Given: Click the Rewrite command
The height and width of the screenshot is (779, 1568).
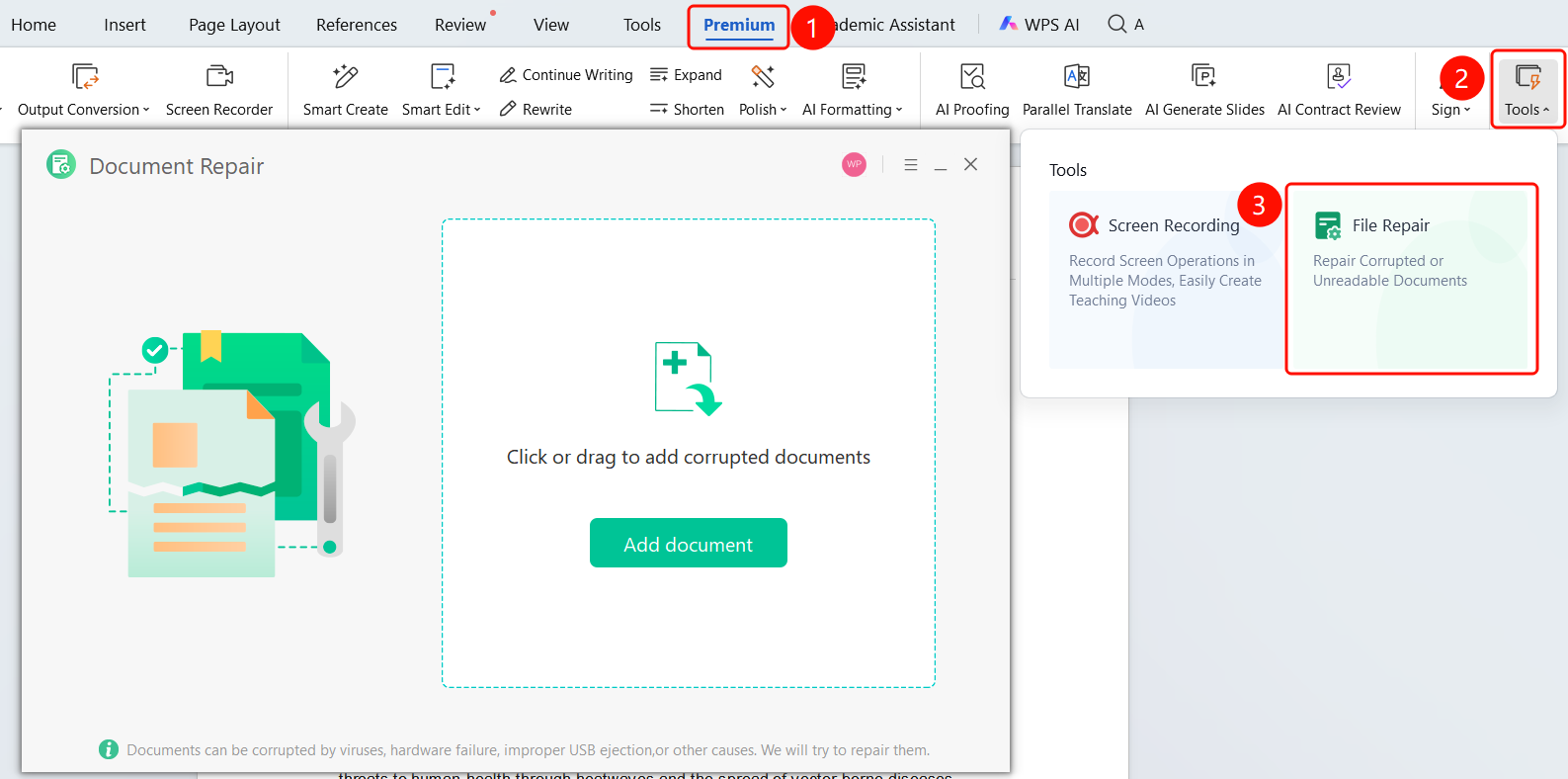Looking at the screenshot, I should click(536, 110).
